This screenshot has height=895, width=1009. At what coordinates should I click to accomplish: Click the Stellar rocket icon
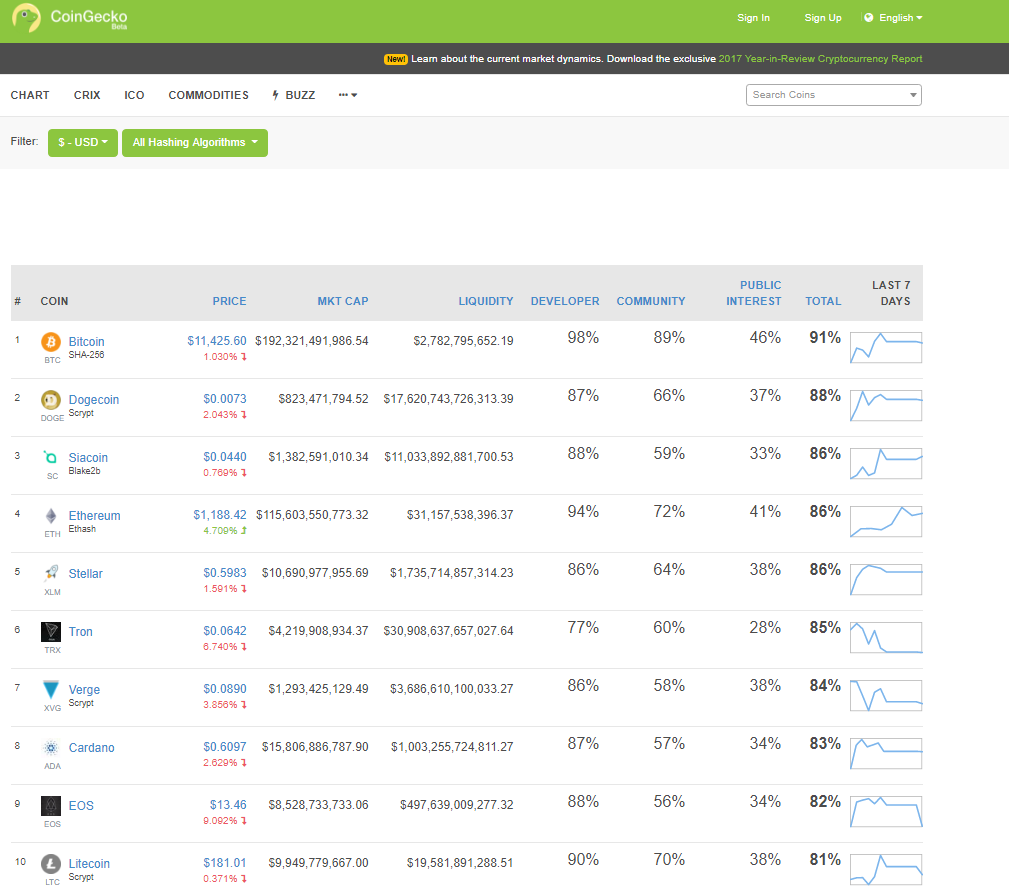51,573
